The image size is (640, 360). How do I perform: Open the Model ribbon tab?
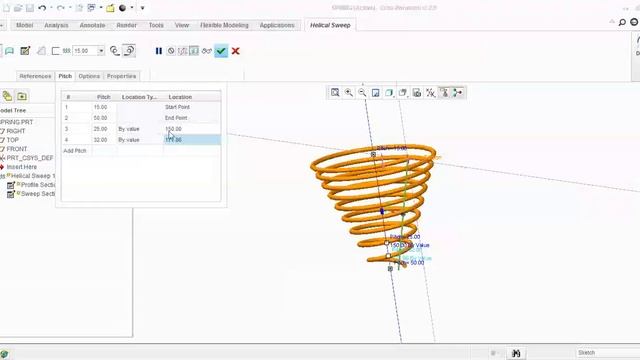coord(24,25)
